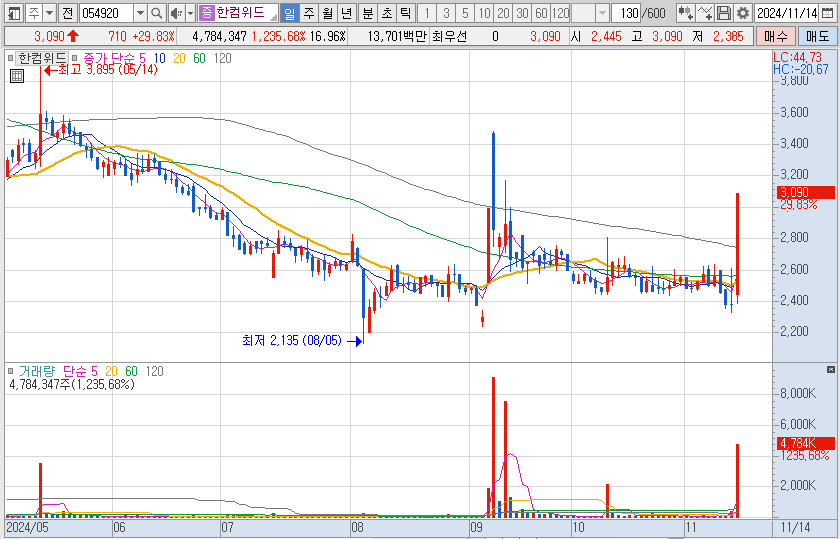Select the 5 interval button

(465, 13)
